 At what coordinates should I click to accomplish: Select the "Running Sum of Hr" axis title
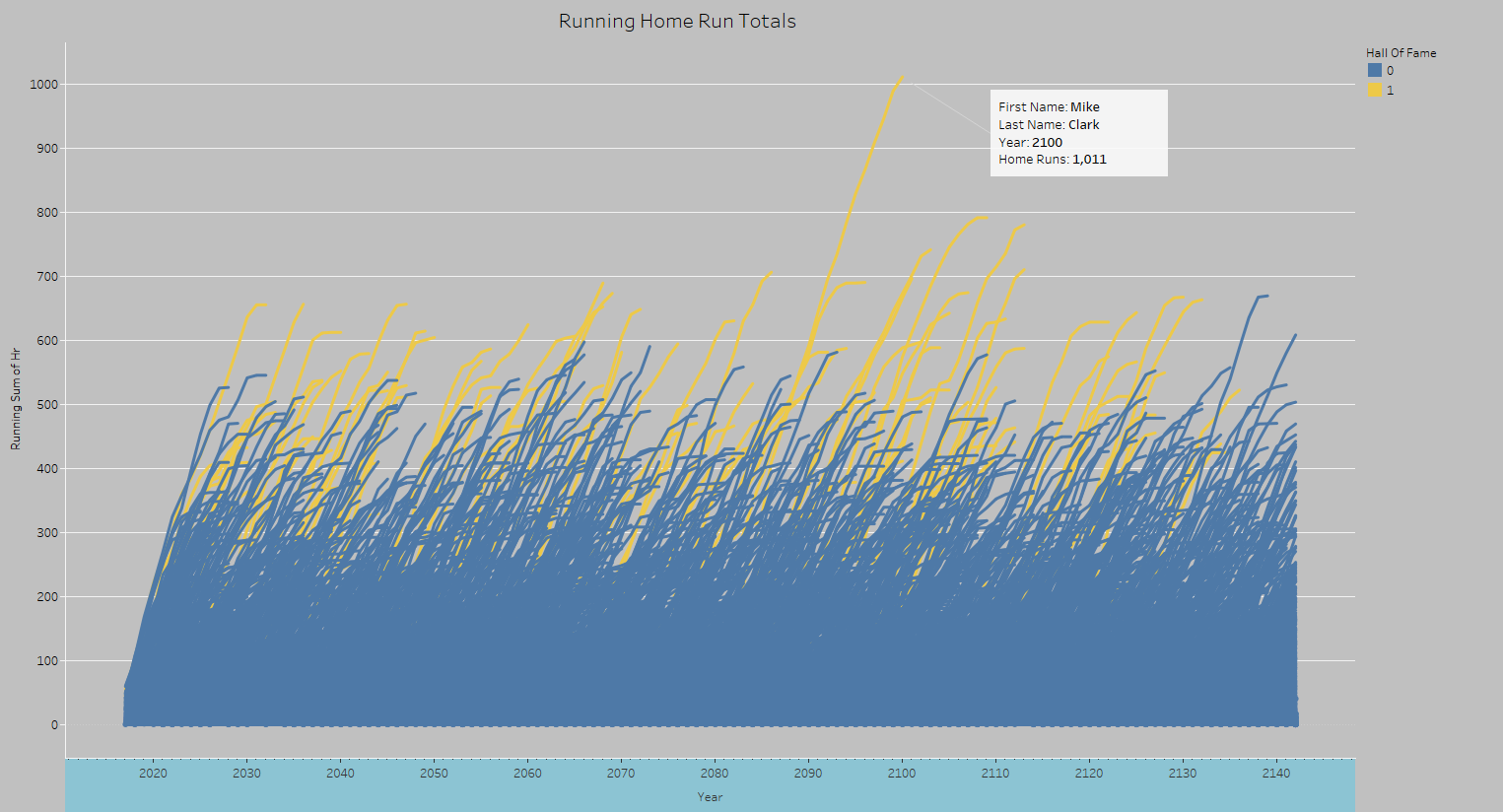pyautogui.click(x=16, y=398)
